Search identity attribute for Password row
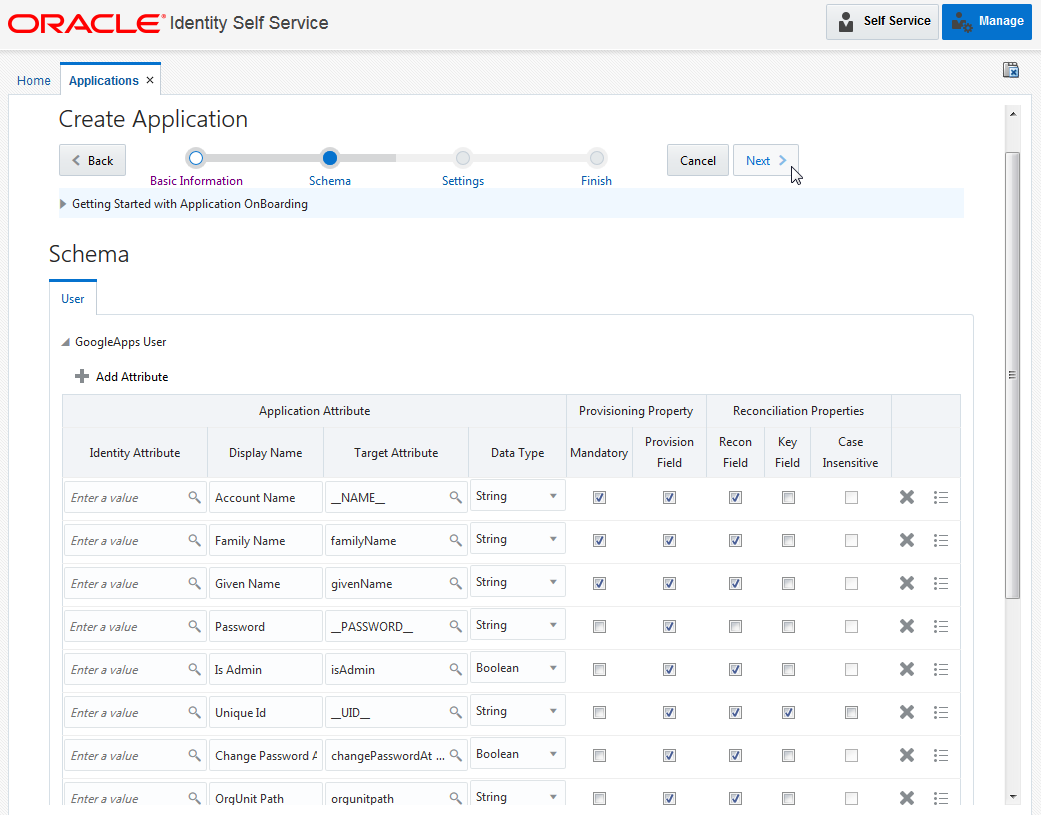Screen dimensions: 1041x815 click(x=194, y=627)
